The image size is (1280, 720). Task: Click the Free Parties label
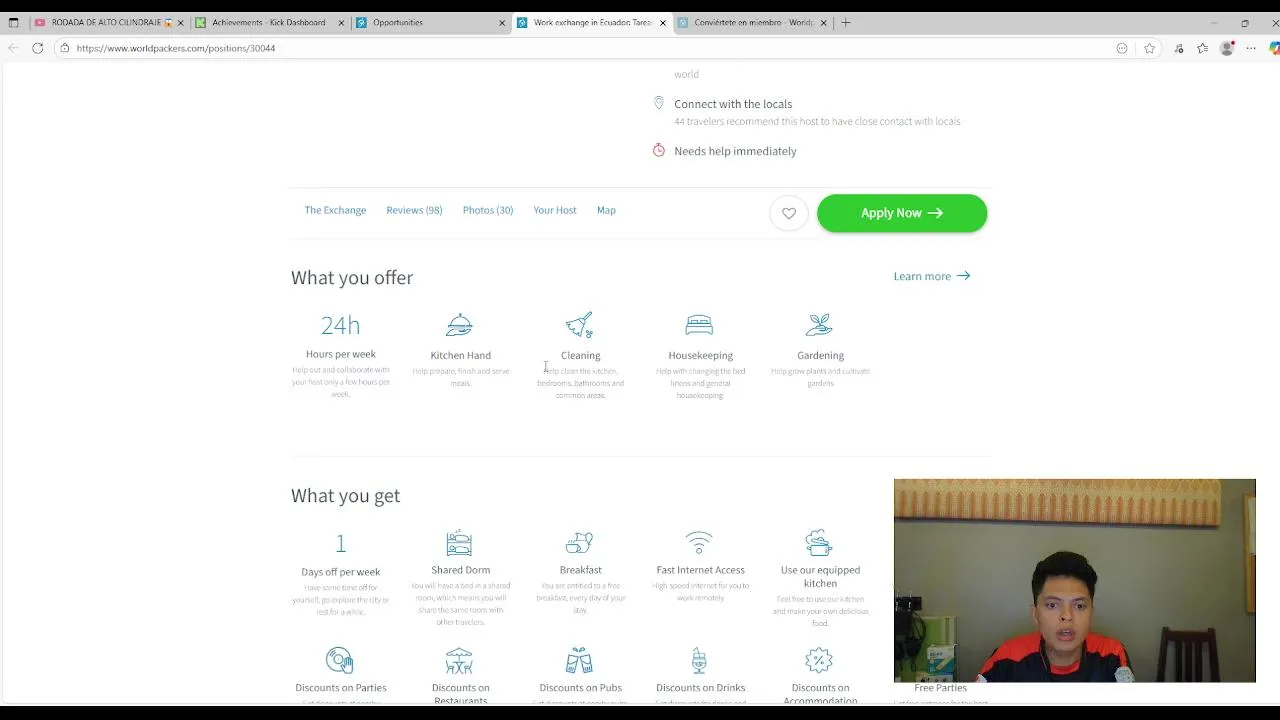[940, 688]
